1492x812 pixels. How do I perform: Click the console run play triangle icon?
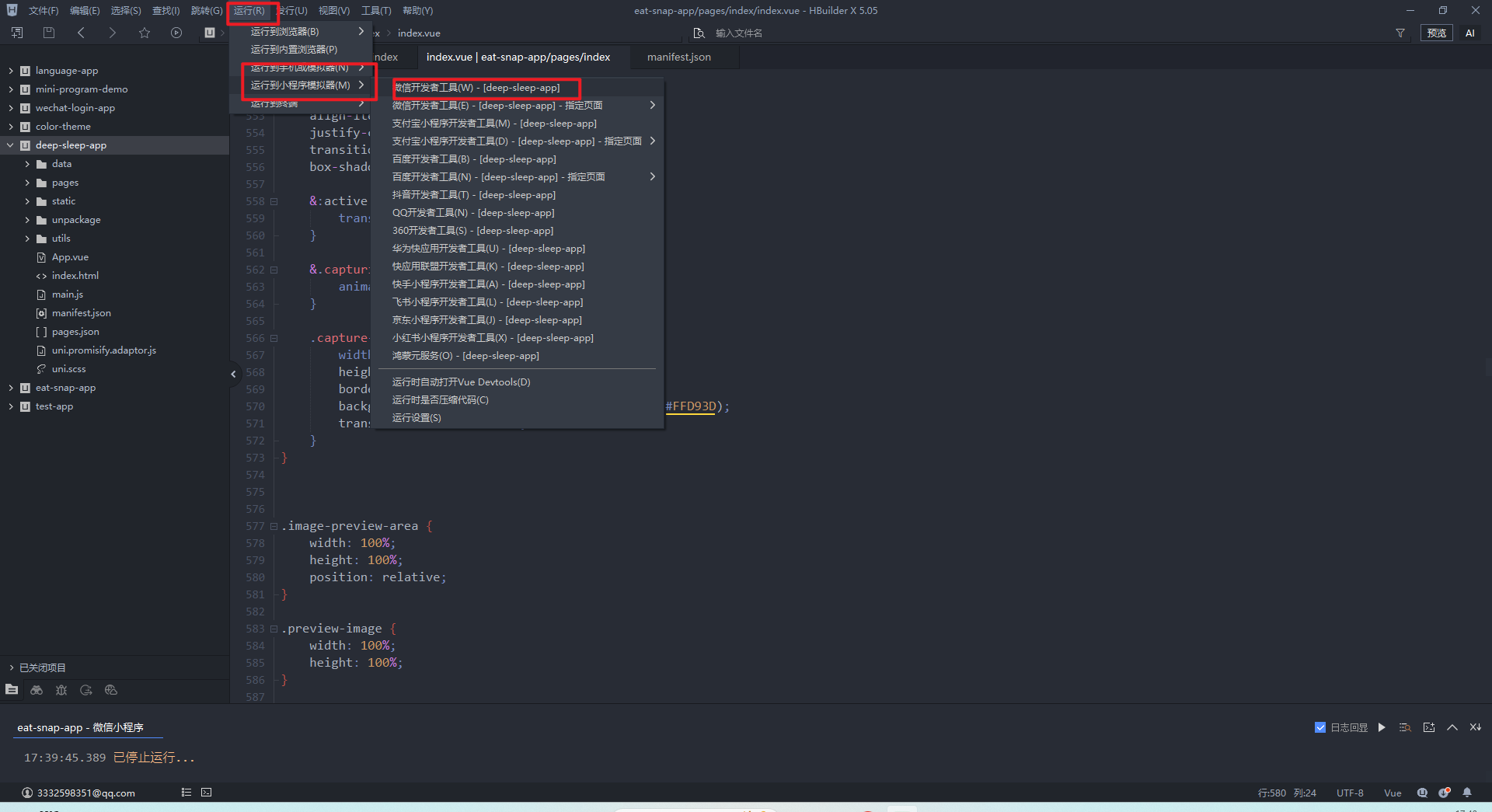click(1382, 727)
